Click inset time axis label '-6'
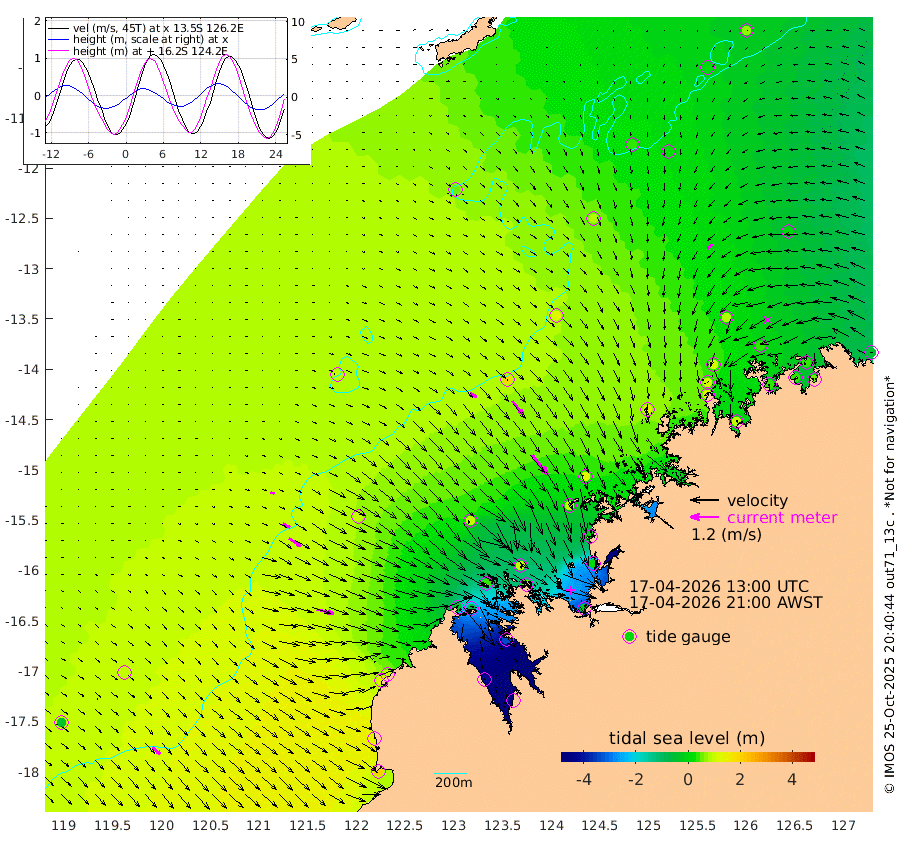 [87, 154]
